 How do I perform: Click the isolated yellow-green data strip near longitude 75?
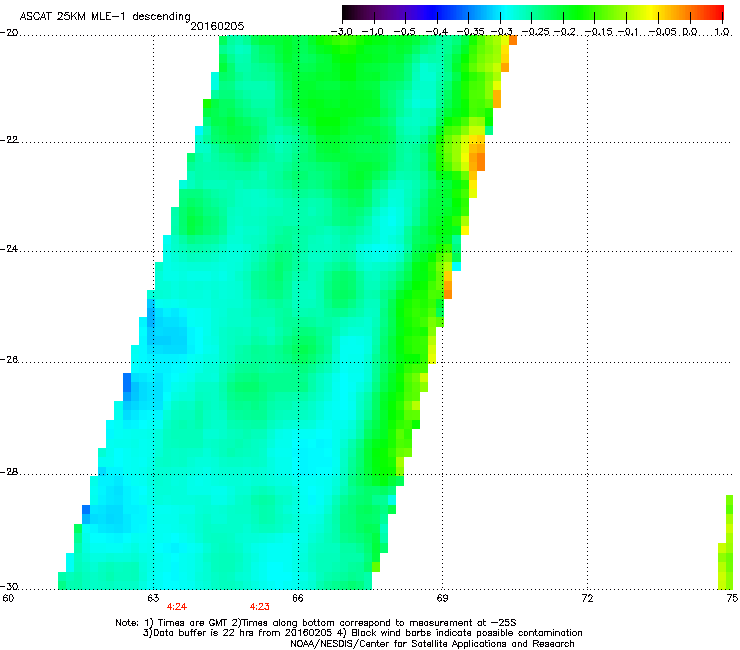tap(726, 542)
